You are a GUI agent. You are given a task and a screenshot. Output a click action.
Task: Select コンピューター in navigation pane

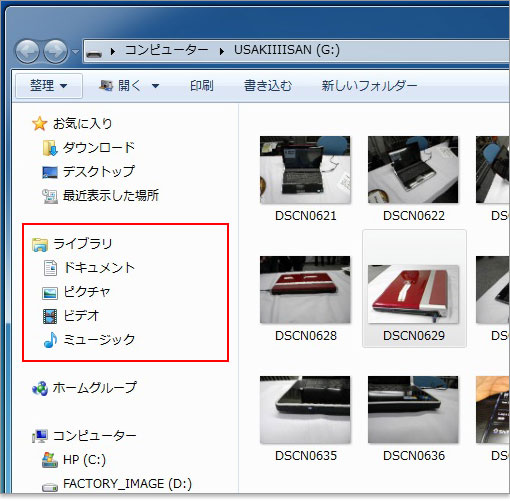click(95, 436)
